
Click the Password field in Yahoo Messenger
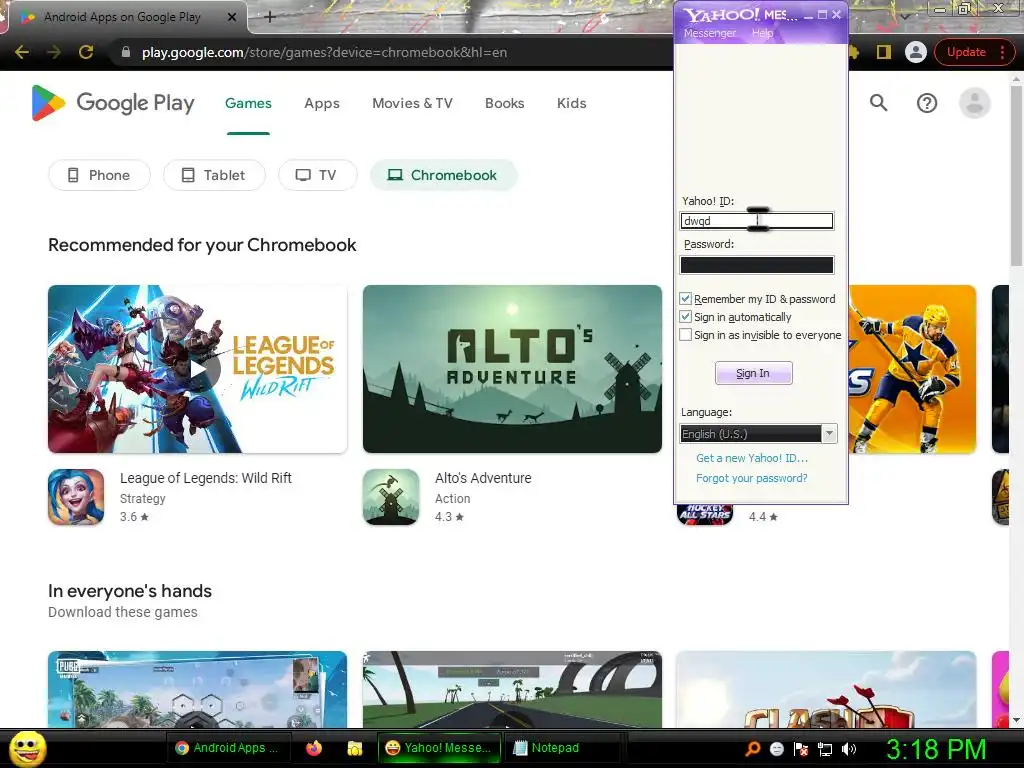coord(757,264)
